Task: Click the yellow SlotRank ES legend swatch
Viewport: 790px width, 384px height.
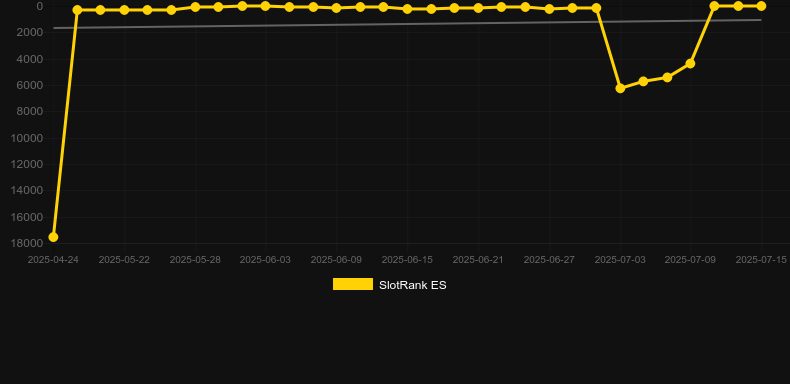Action: click(353, 284)
